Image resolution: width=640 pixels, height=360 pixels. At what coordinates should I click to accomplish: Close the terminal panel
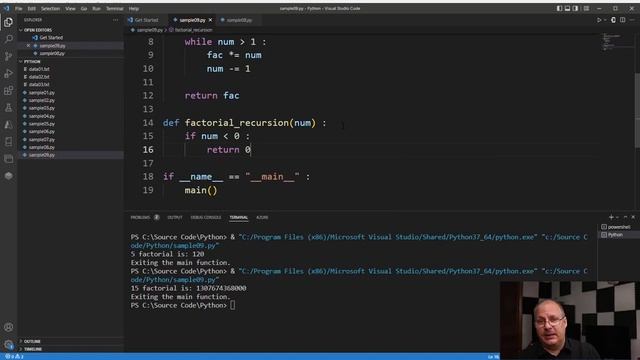[633, 217]
